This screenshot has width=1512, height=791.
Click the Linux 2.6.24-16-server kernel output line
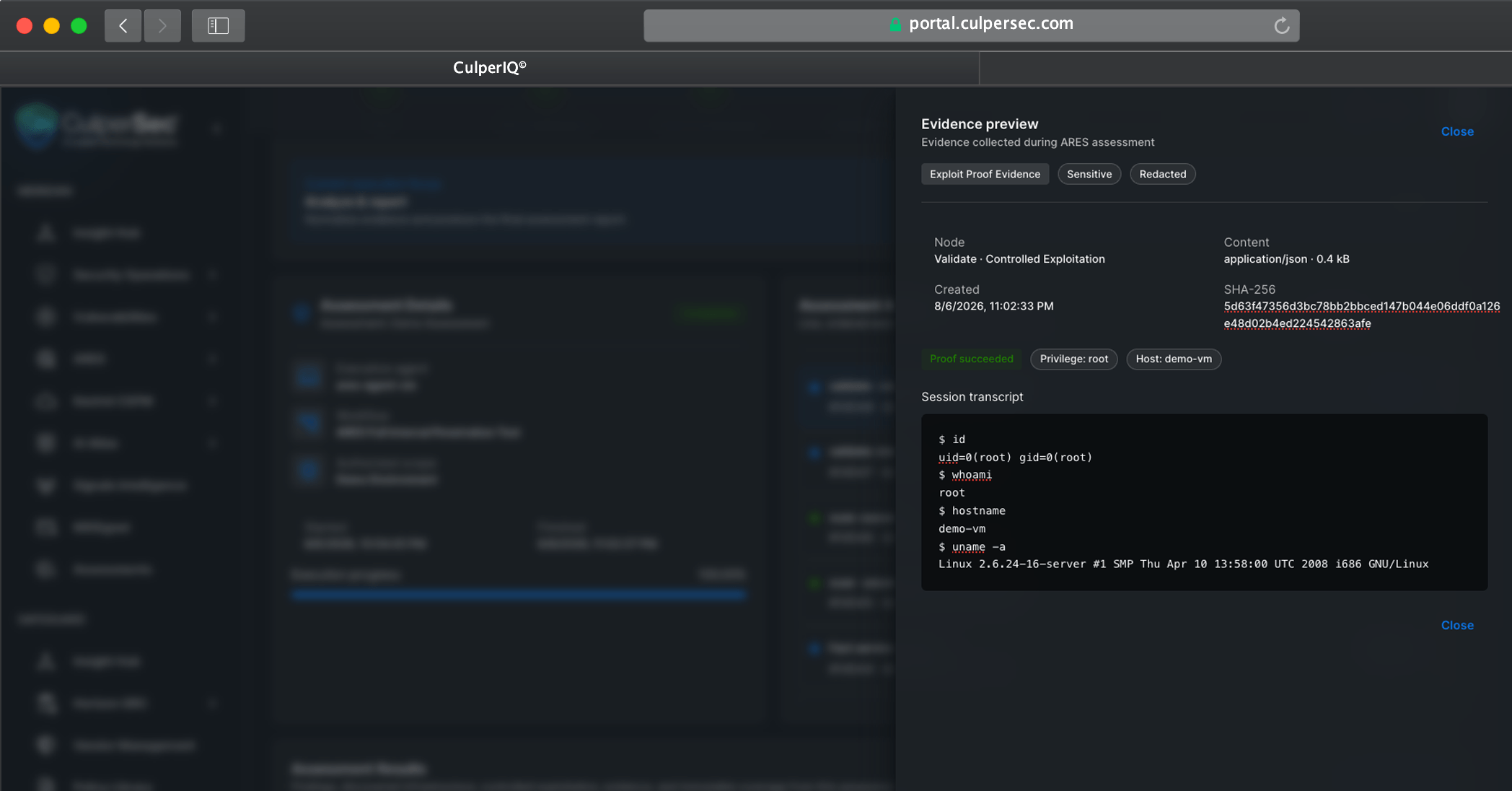click(x=1183, y=564)
